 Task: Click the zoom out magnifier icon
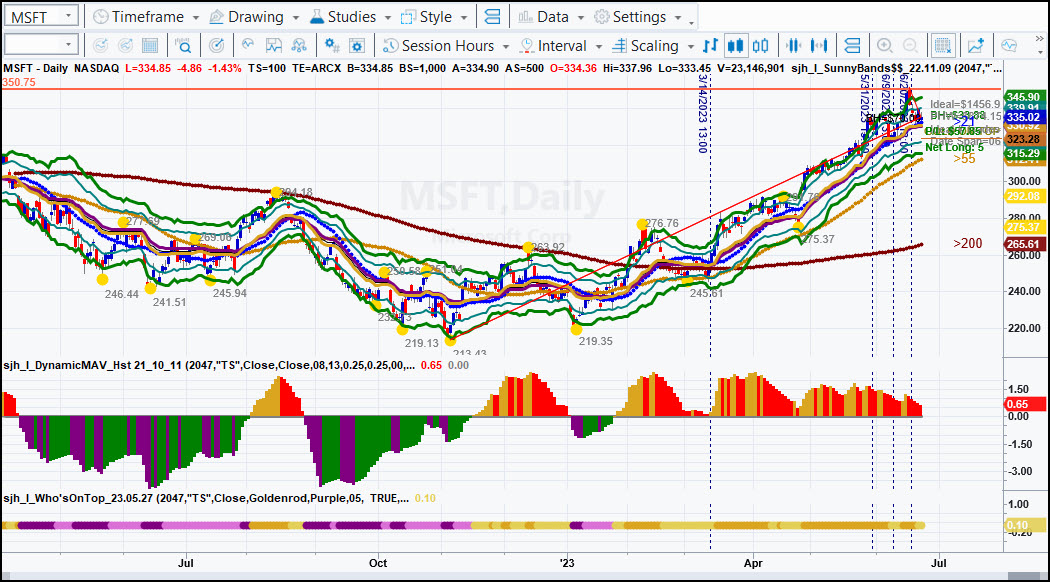(910, 46)
